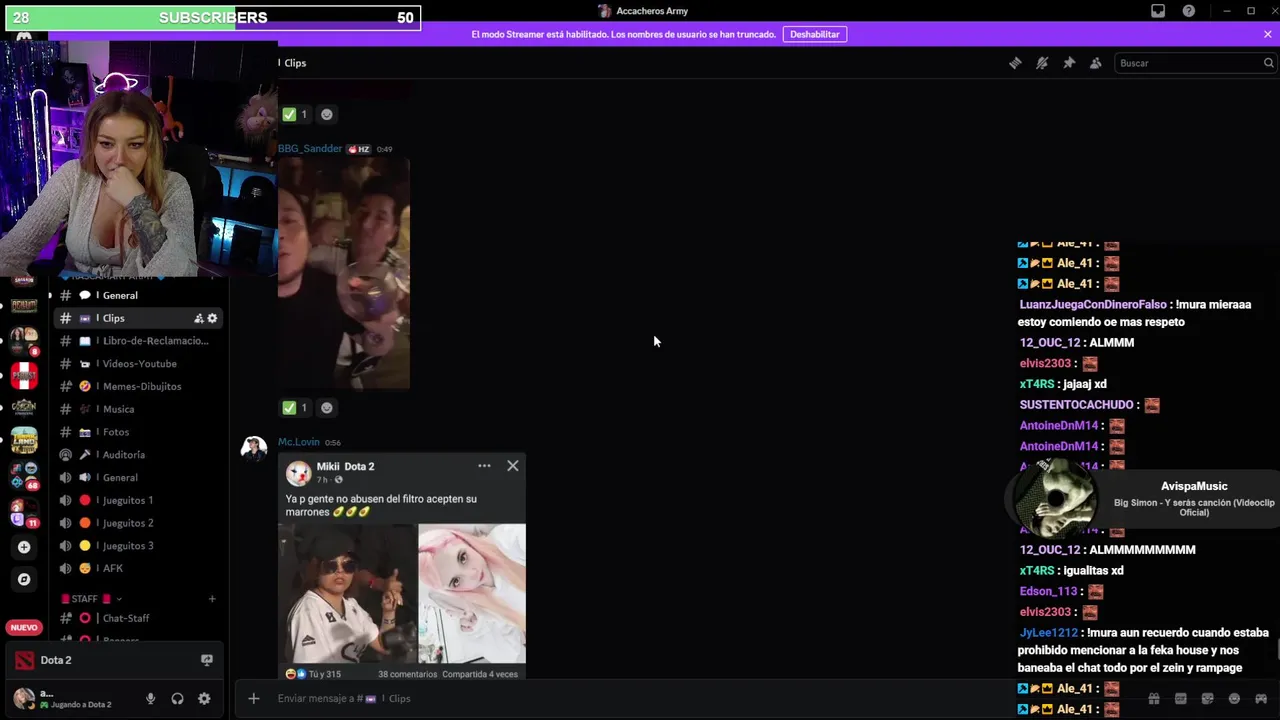The height and width of the screenshot is (720, 1280).
Task: Open apps game controller icon in message bar
Action: pyautogui.click(x=1261, y=698)
